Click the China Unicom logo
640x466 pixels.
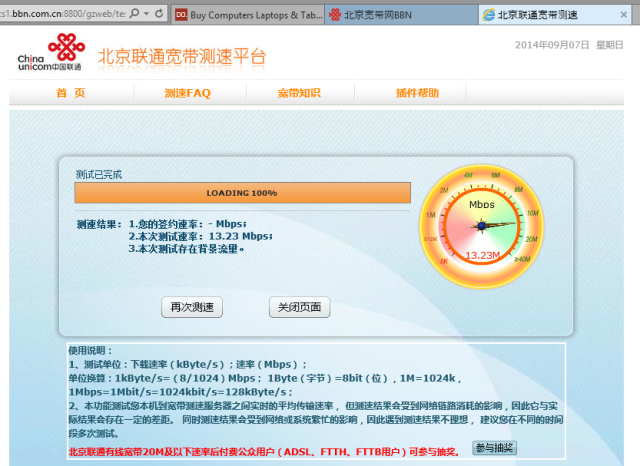coord(51,52)
